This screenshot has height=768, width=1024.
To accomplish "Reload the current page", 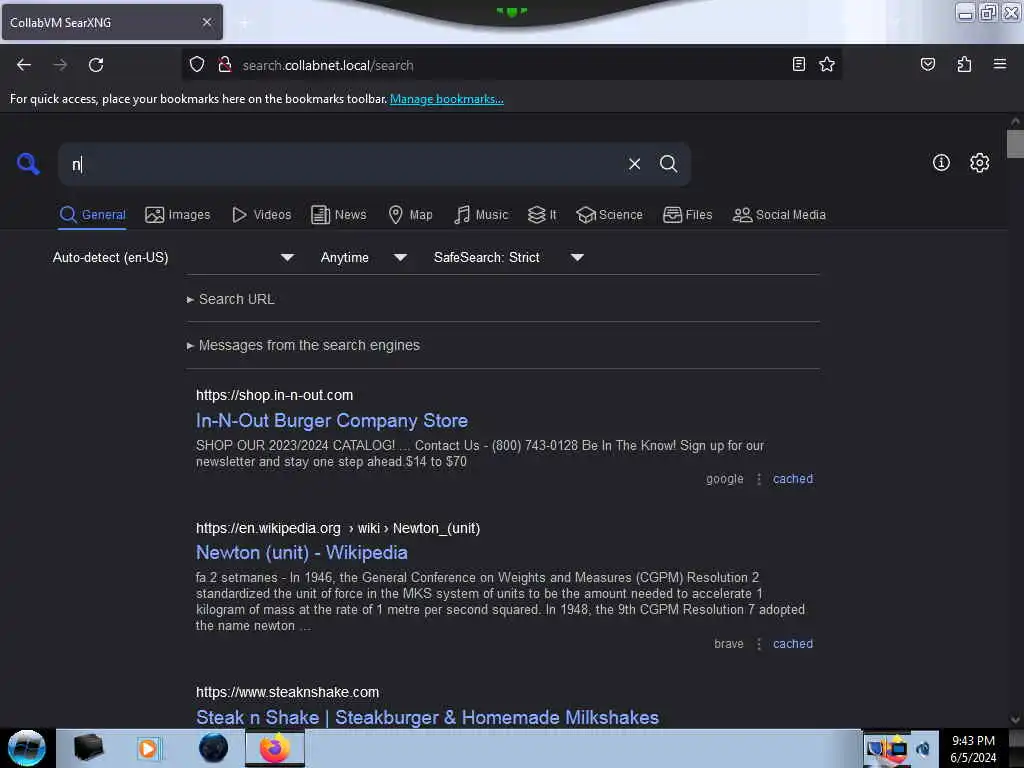I will click(x=96, y=65).
